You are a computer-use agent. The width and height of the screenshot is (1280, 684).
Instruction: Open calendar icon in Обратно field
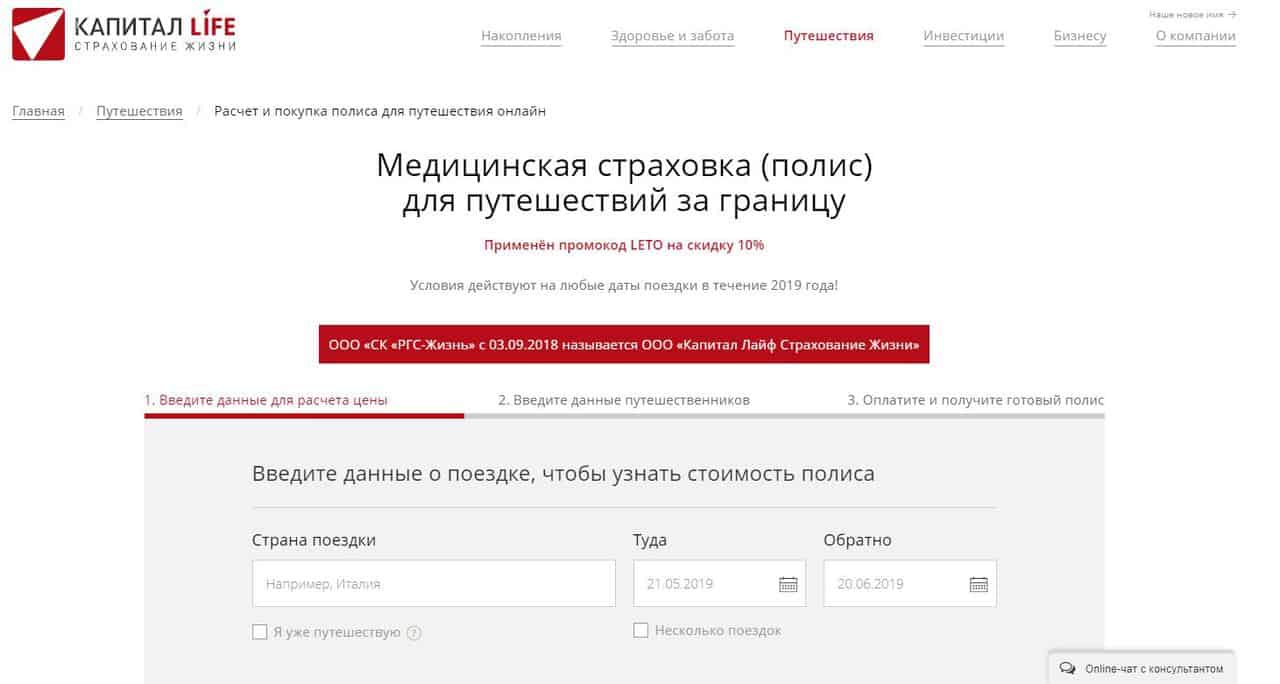click(978, 584)
